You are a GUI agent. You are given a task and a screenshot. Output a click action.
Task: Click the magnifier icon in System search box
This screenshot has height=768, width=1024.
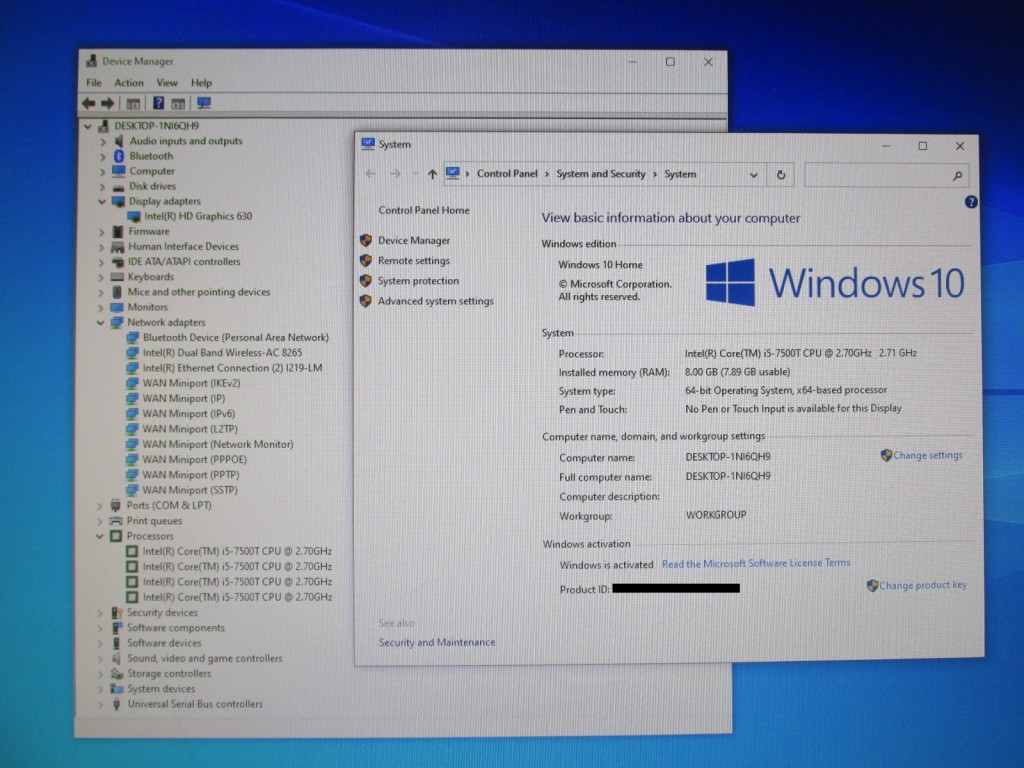[957, 175]
